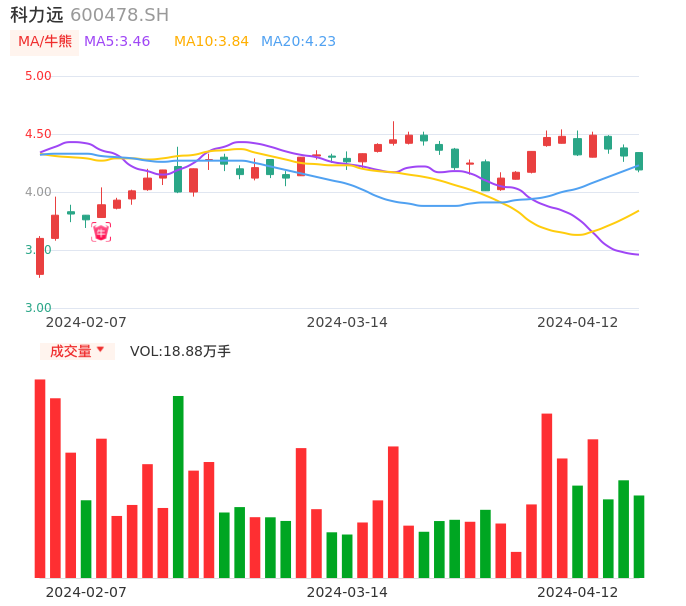Click the first red volume bar on the far left
This screenshot has width=686, height=606.
[x=40, y=478]
